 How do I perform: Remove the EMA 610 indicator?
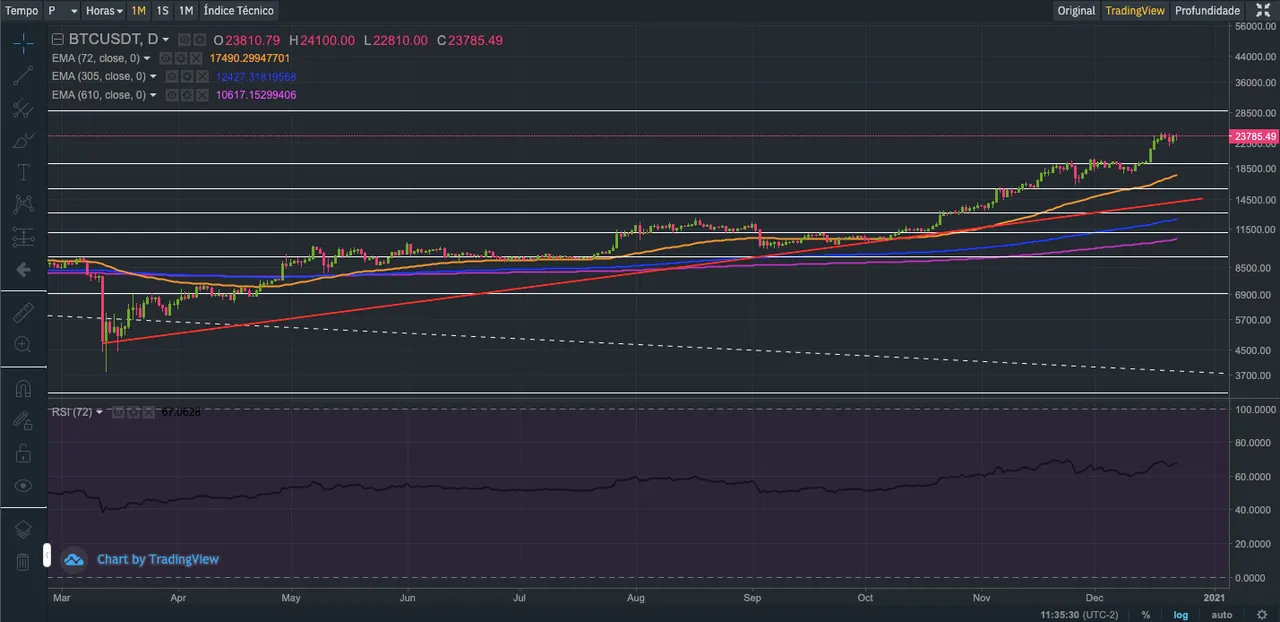pyautogui.click(x=202, y=95)
